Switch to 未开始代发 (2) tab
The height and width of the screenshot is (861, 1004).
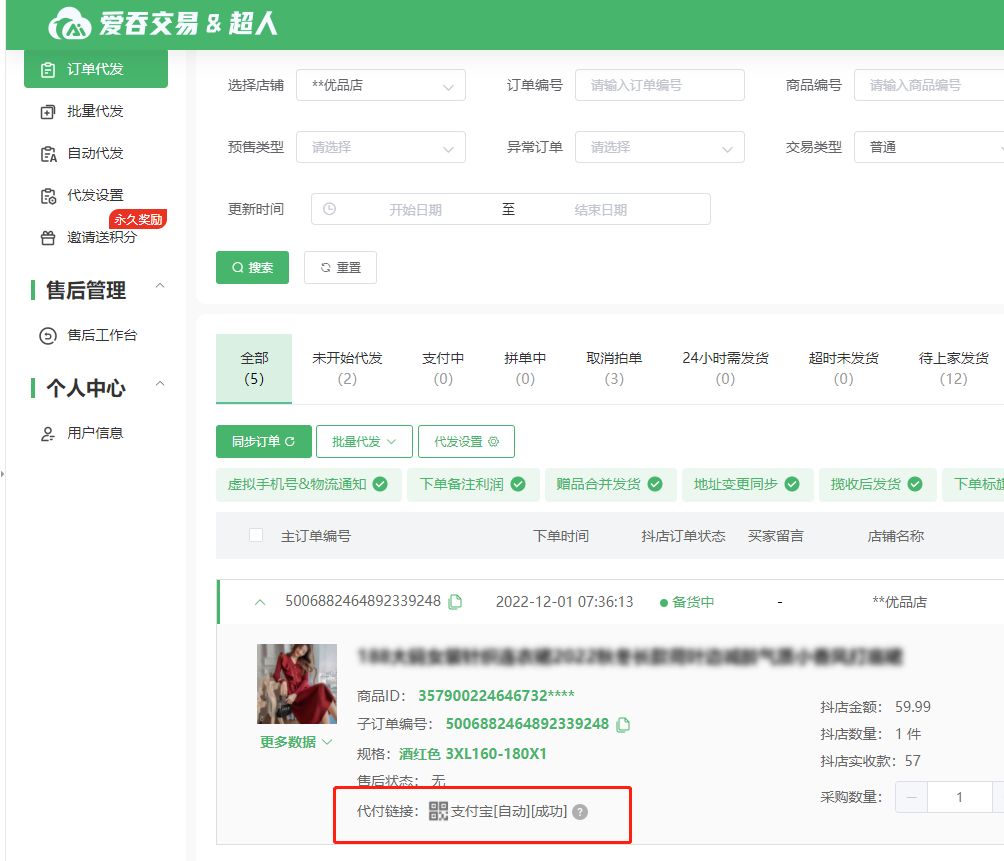coord(347,369)
